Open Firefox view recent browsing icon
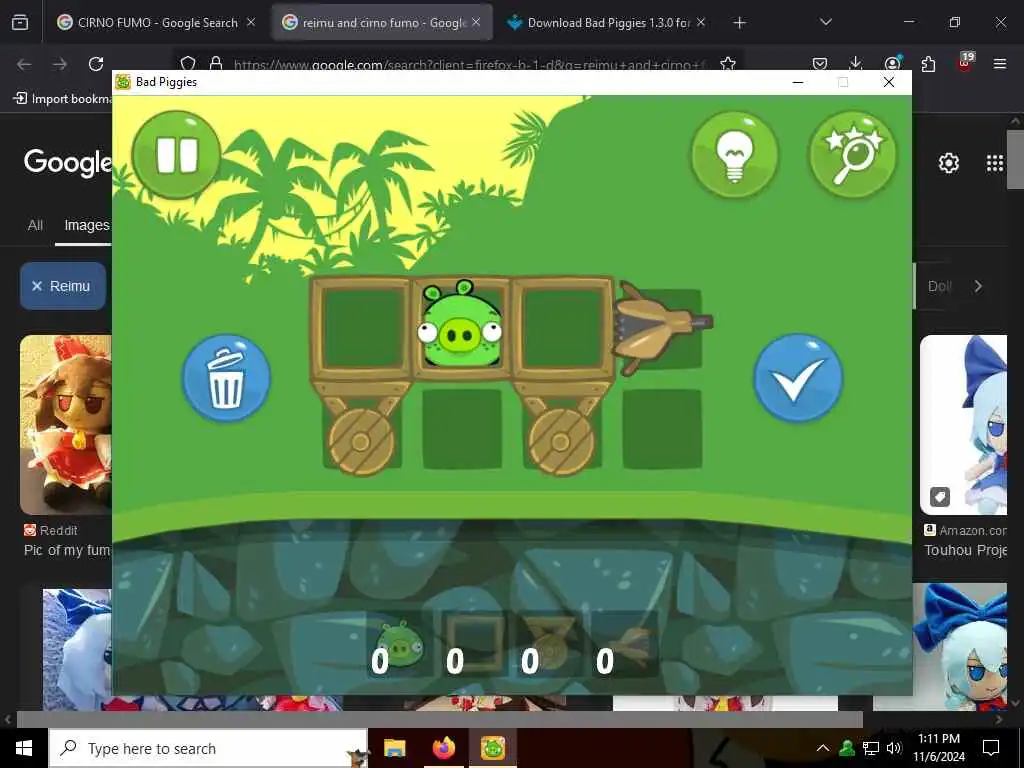 pyautogui.click(x=20, y=23)
